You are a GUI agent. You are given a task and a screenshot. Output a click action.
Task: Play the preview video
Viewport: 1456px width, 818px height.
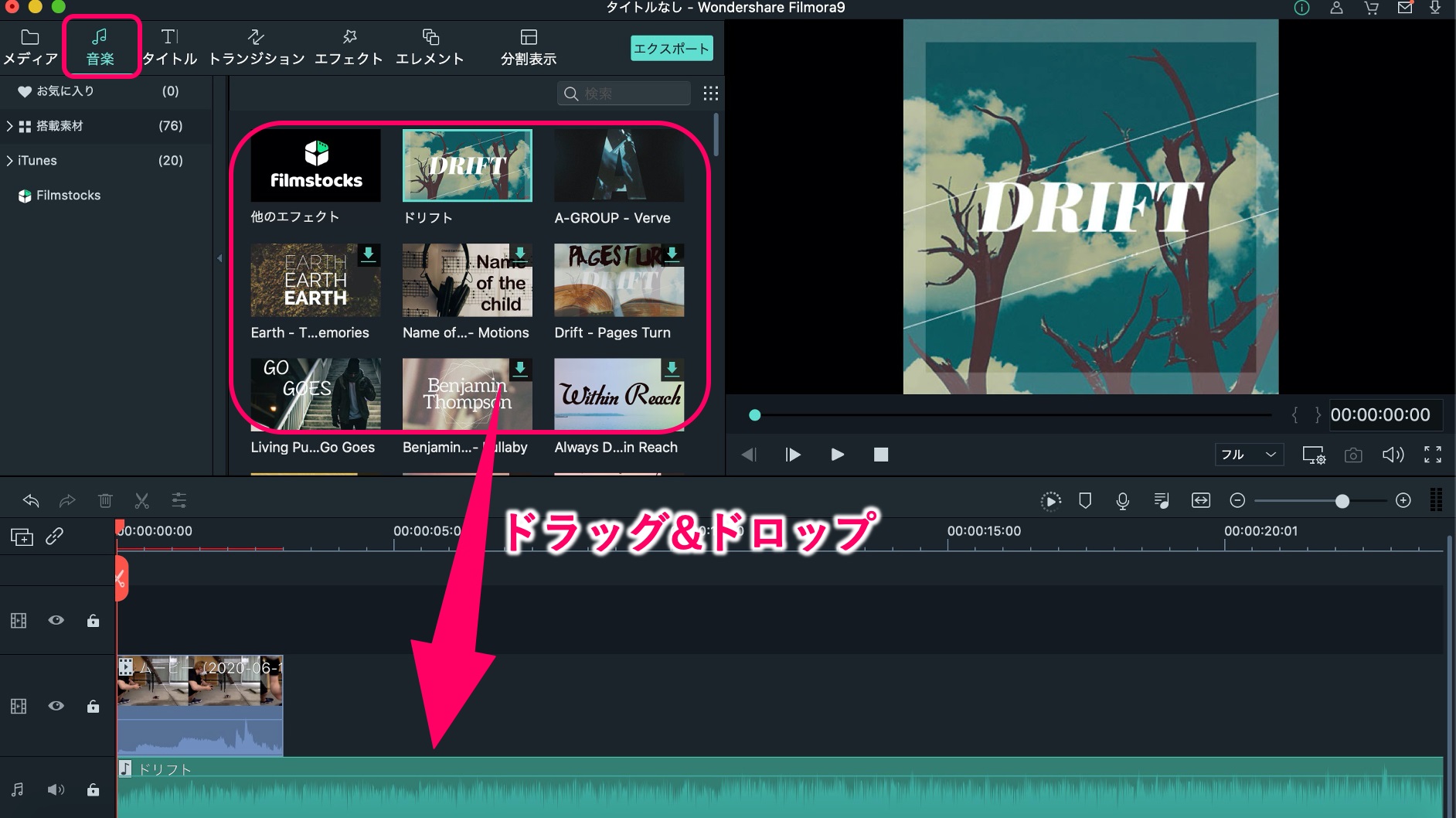pyautogui.click(x=837, y=455)
